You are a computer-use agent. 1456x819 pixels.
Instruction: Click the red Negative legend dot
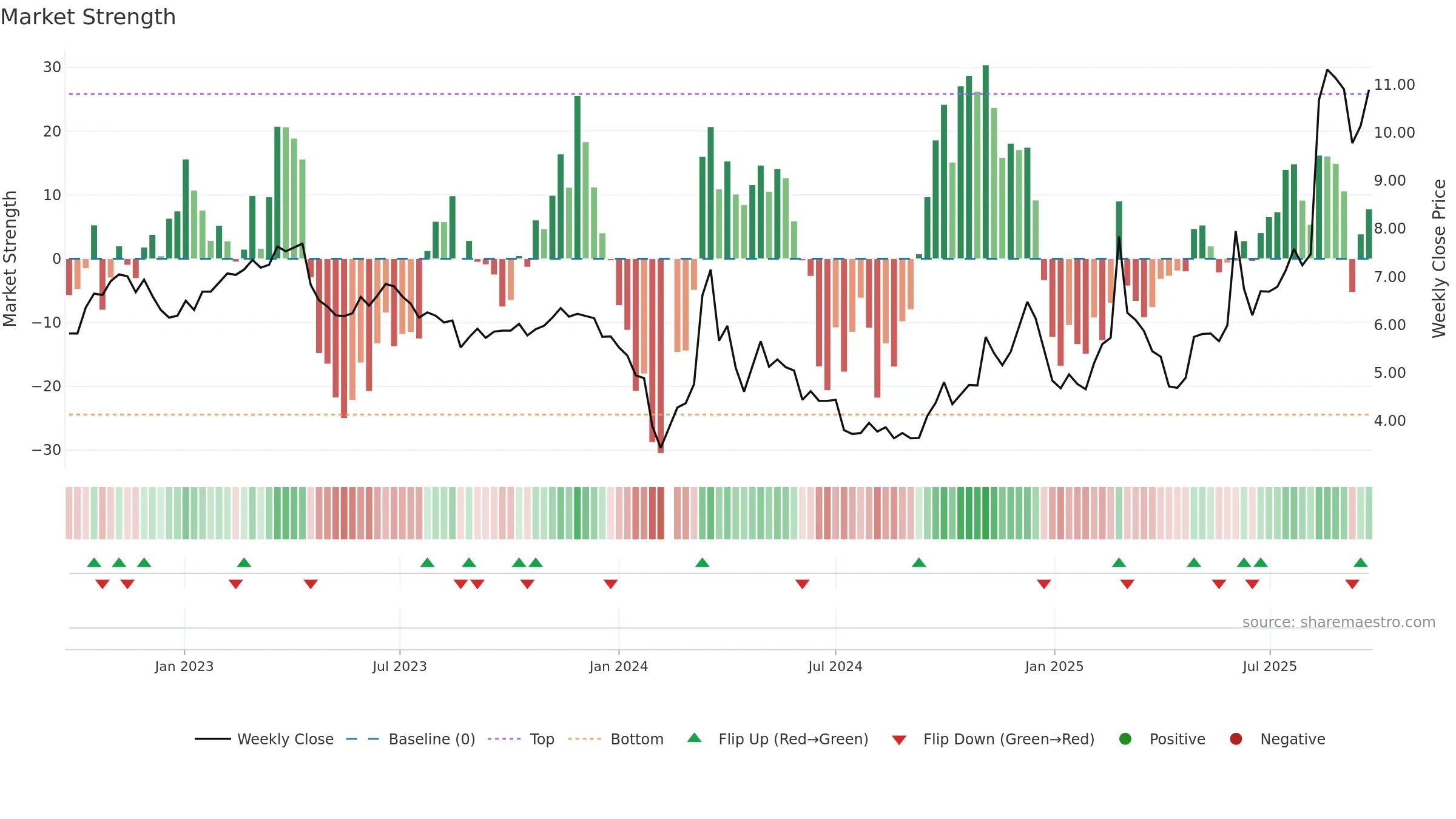click(1236, 739)
